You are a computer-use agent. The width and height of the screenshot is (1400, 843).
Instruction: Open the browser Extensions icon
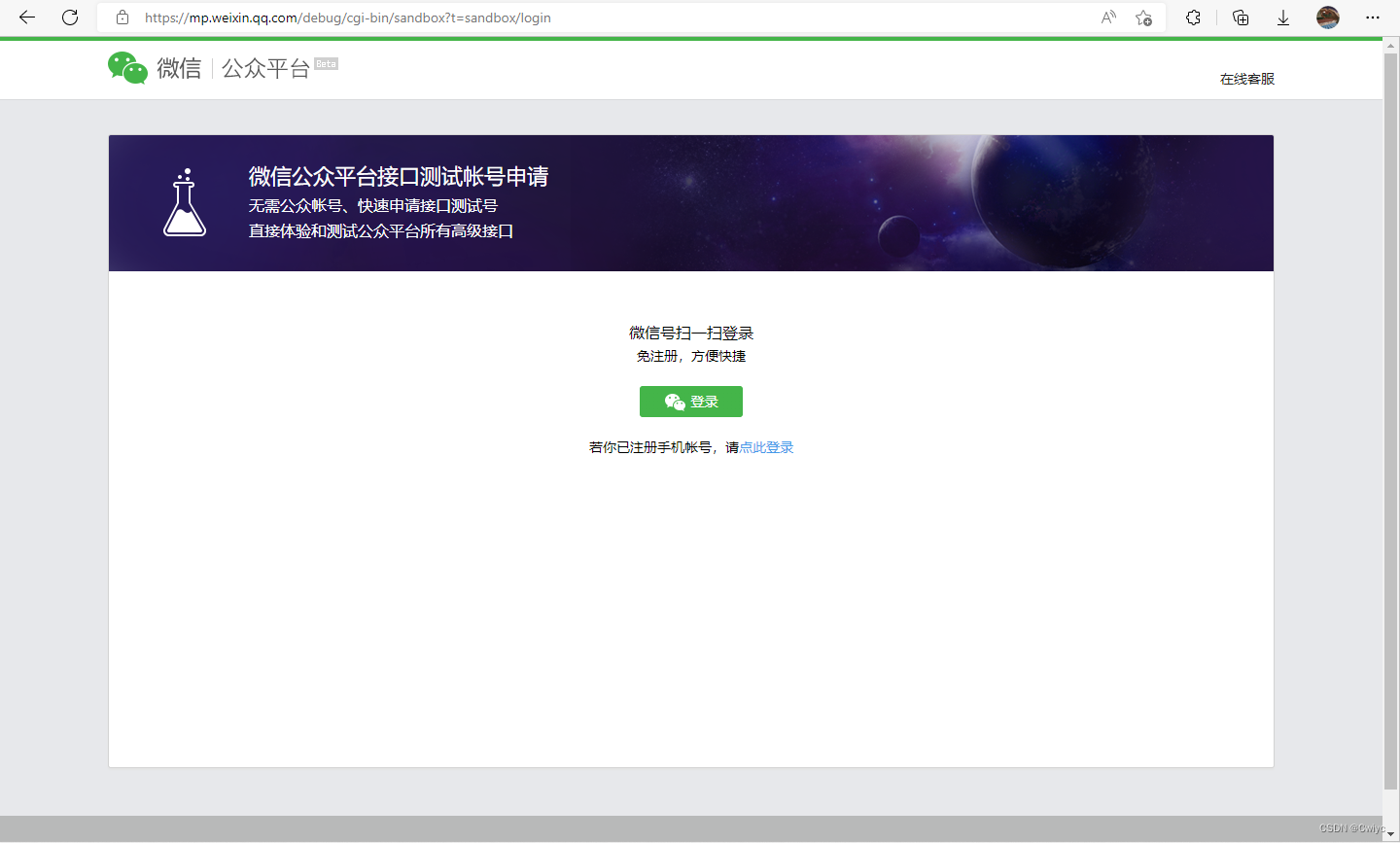pyautogui.click(x=1193, y=18)
